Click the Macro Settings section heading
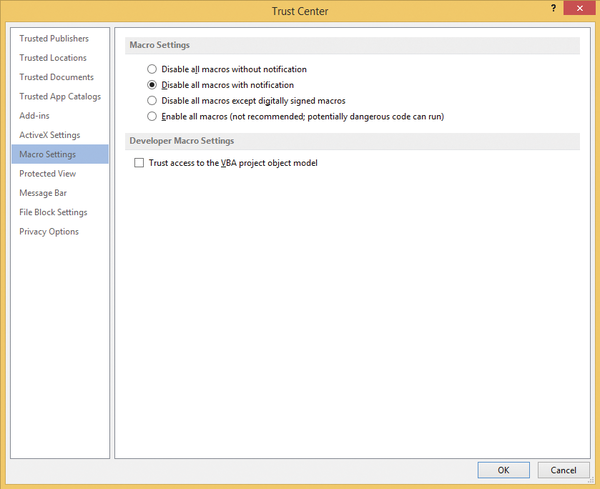Screen dimensions: 600x489 click(160, 45)
